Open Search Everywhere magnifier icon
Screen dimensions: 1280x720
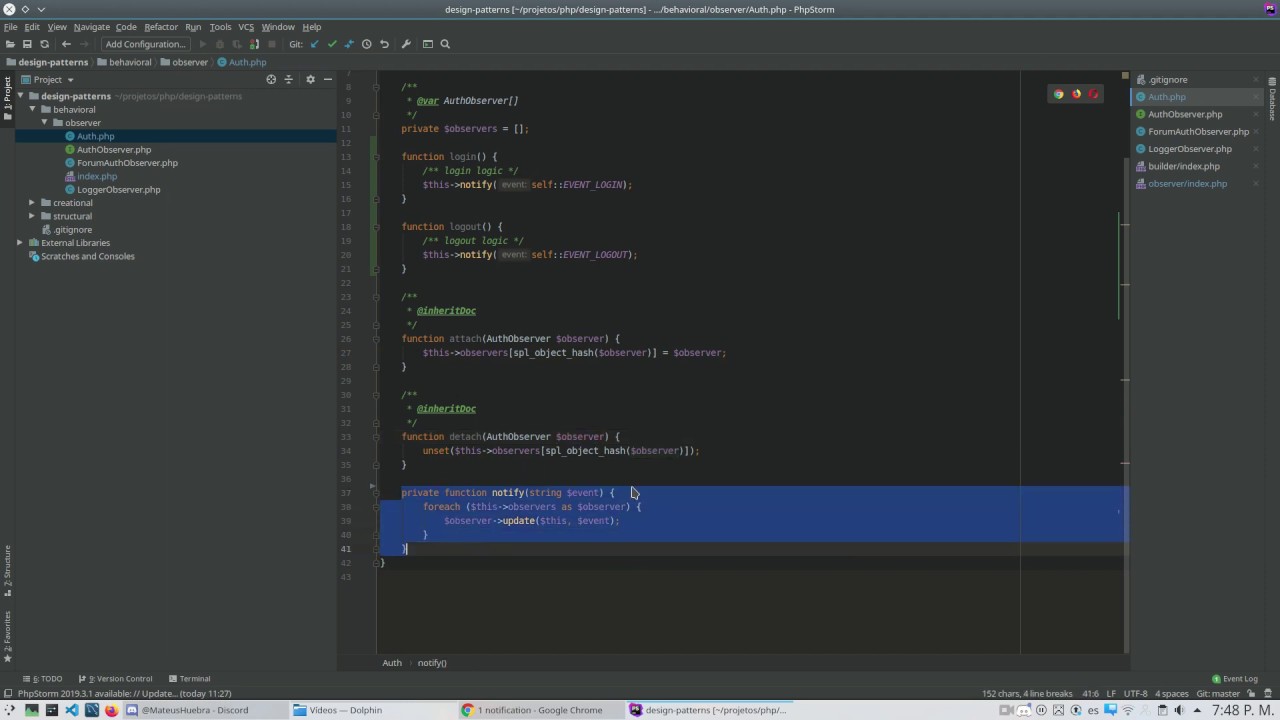tap(445, 44)
